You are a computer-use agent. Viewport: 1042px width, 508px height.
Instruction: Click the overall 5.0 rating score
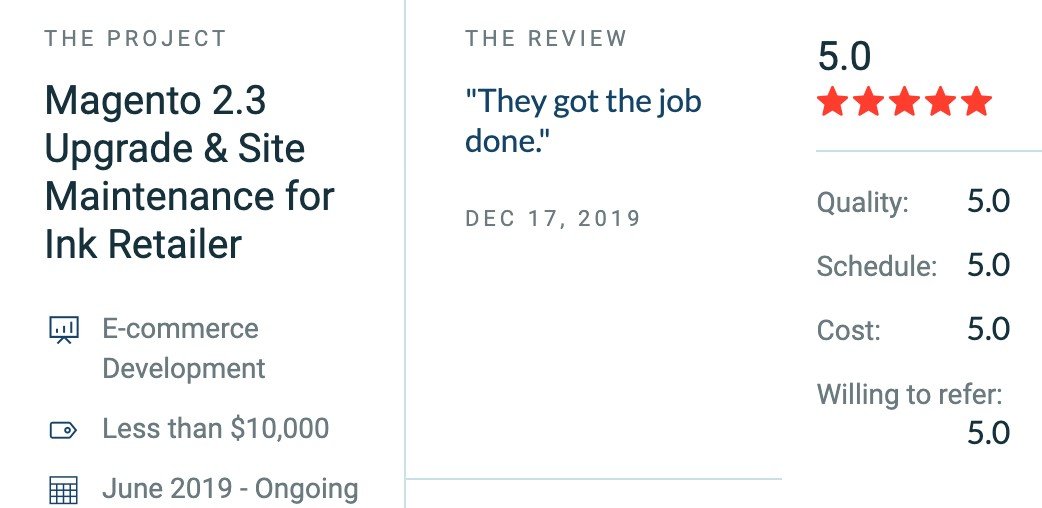pos(844,57)
